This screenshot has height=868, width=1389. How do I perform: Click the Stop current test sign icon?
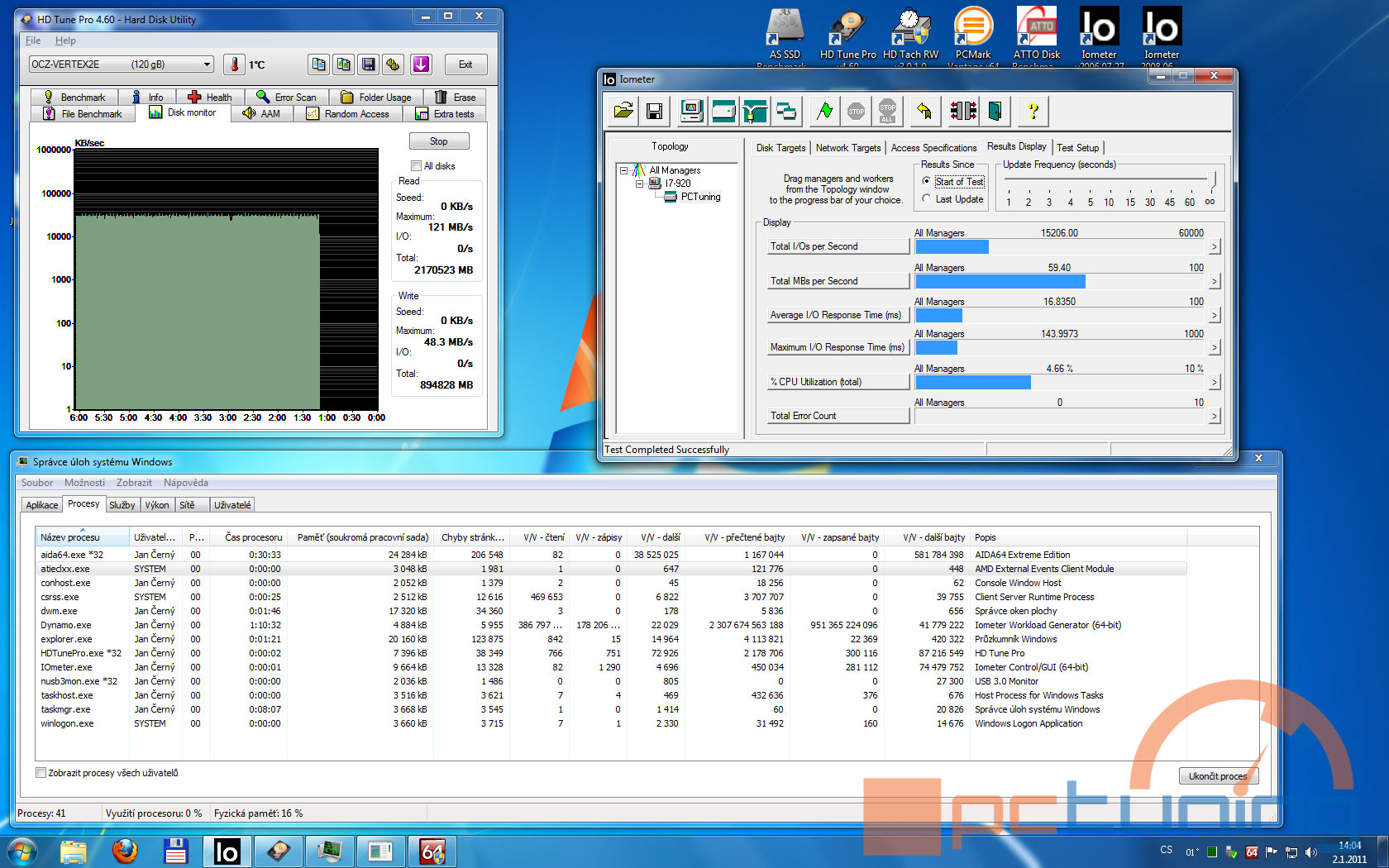(856, 111)
